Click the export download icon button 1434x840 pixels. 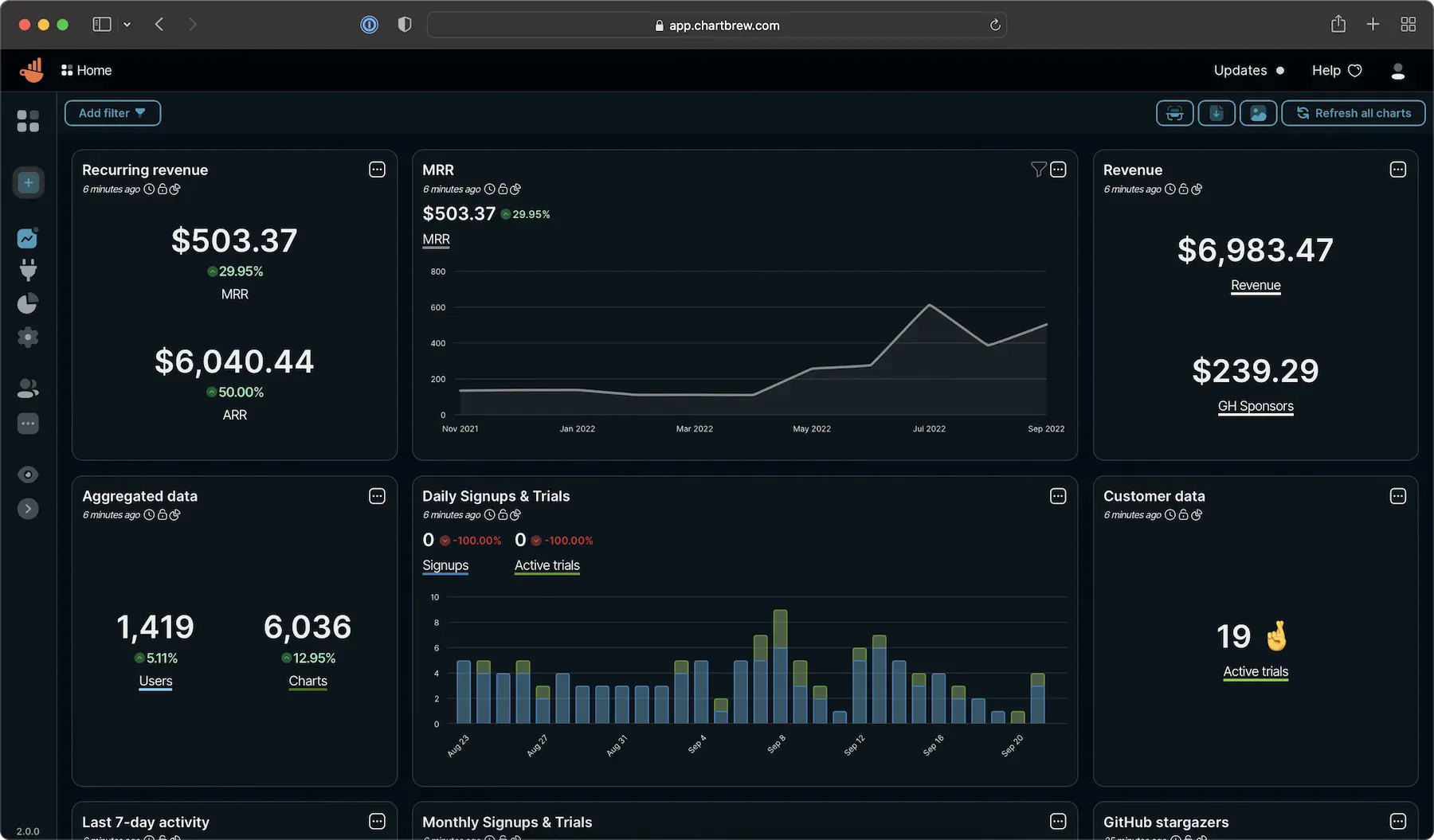(1217, 113)
